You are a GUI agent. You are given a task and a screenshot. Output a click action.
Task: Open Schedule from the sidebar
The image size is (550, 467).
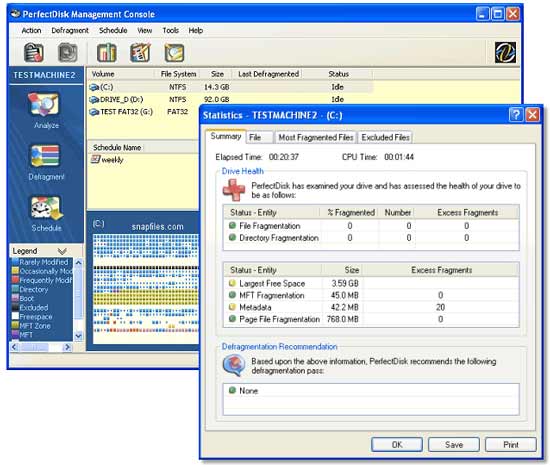click(46, 214)
